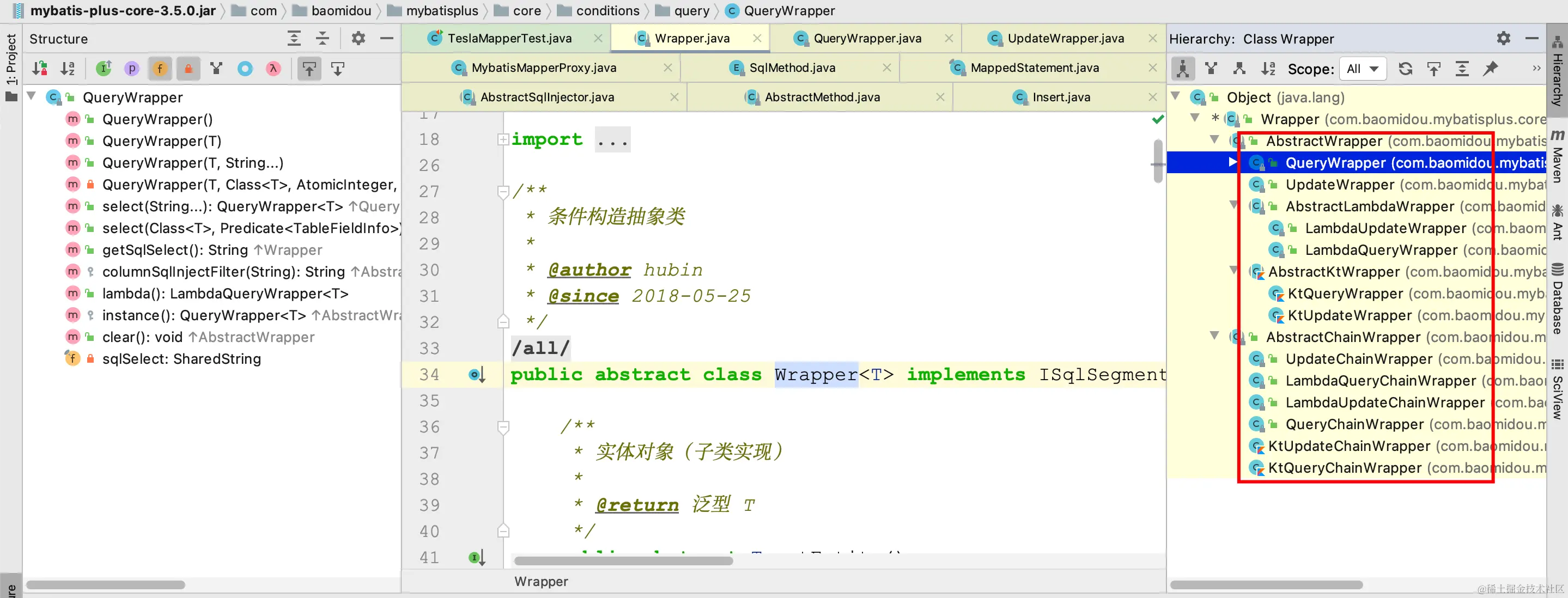Screen dimensions: 1568x598
Task: Click the mybatisplus breadcrumb folder
Action: 433,10
